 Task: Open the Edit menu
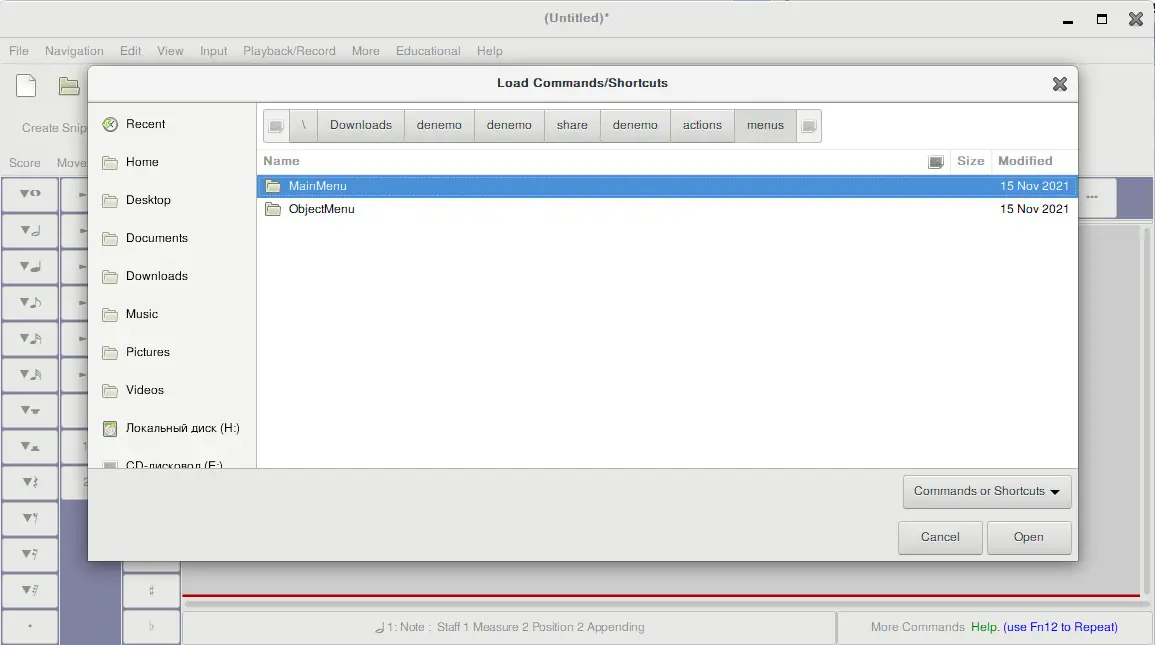pyautogui.click(x=130, y=51)
